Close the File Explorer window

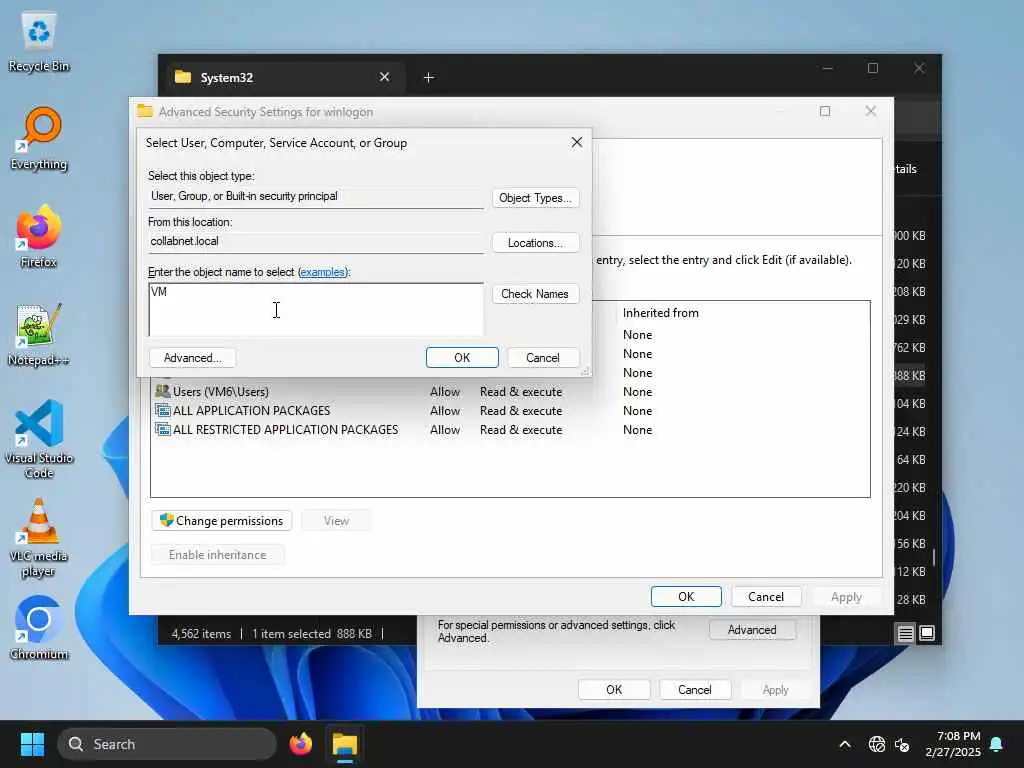tap(919, 68)
